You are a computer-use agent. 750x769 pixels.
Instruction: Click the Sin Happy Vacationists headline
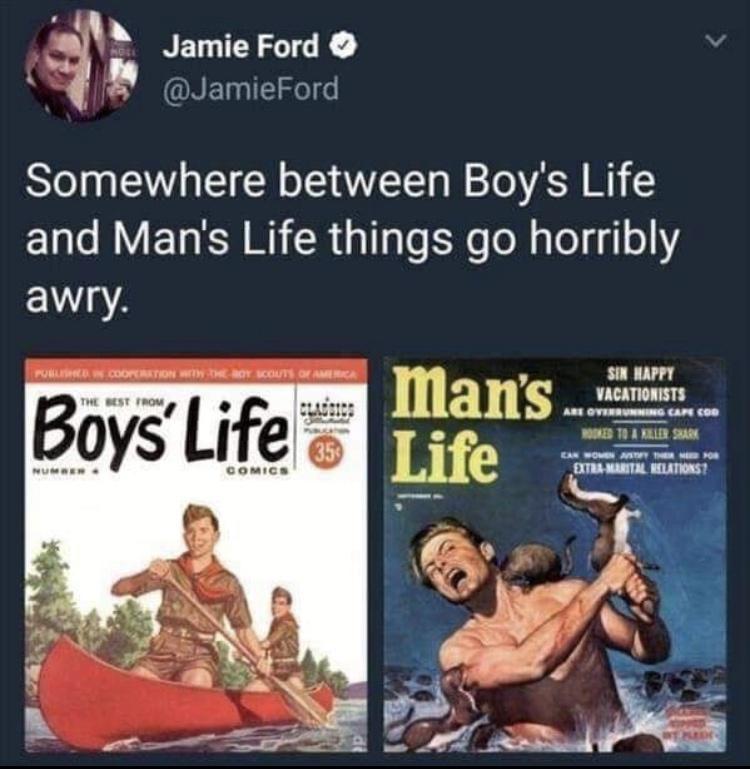click(640, 384)
